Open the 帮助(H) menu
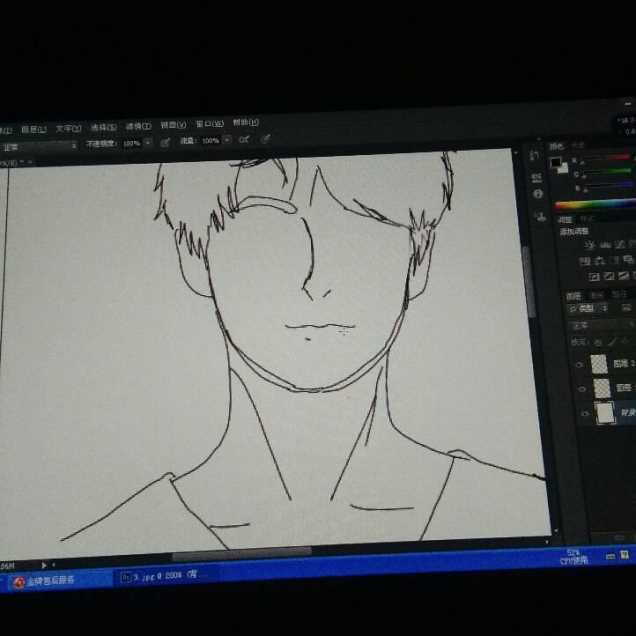 246,122
